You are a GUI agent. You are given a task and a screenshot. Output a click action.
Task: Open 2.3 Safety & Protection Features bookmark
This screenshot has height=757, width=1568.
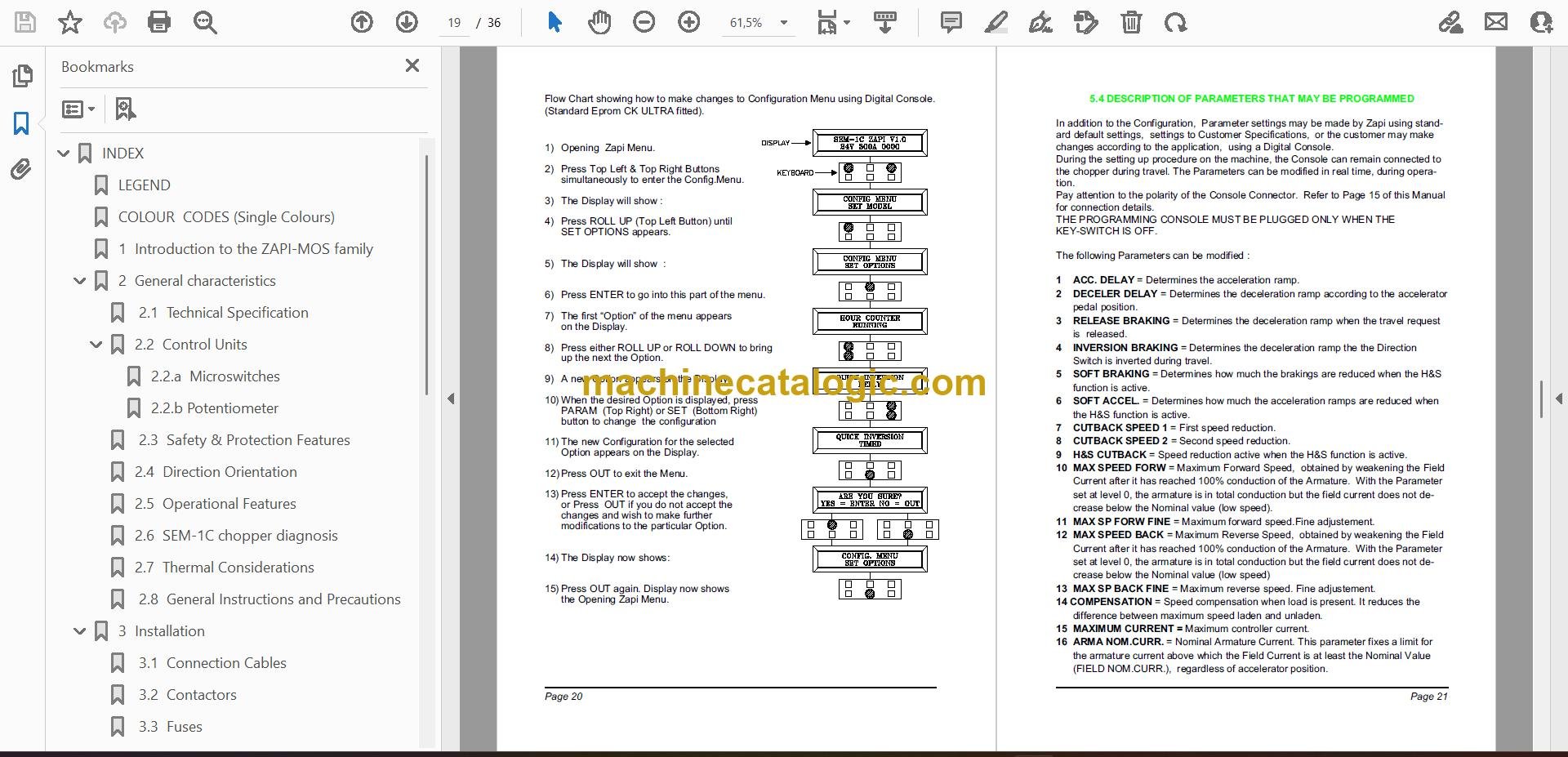[244, 440]
